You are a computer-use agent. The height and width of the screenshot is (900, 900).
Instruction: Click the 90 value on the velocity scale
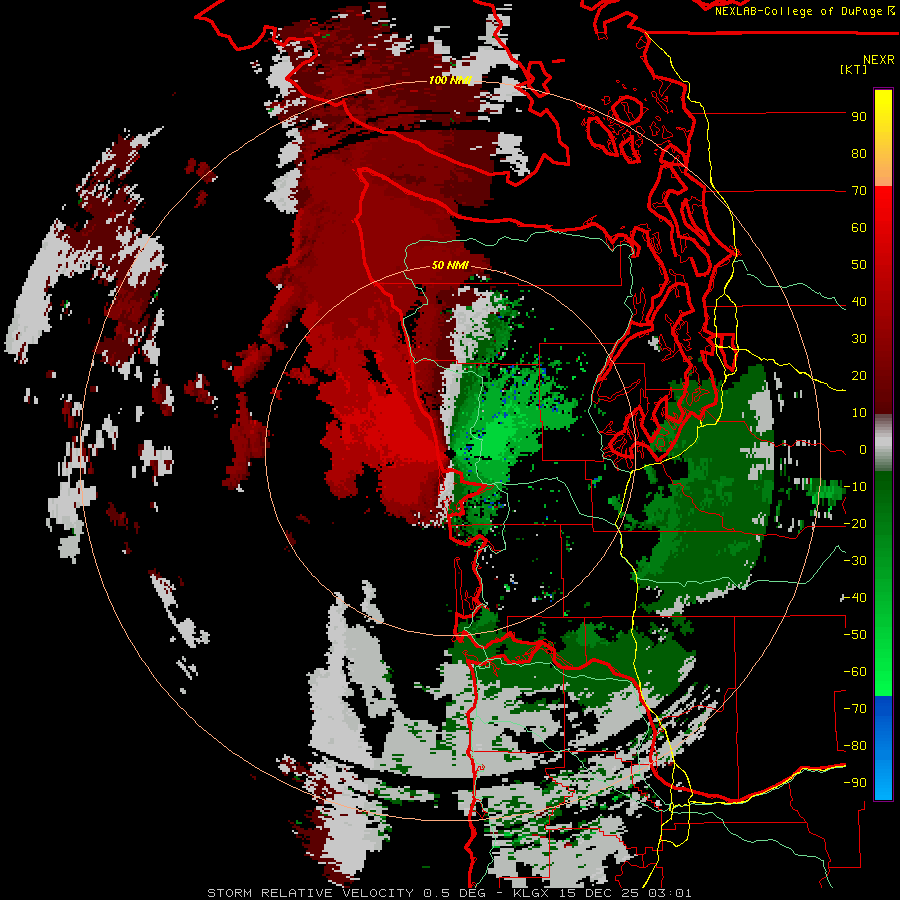[859, 117]
